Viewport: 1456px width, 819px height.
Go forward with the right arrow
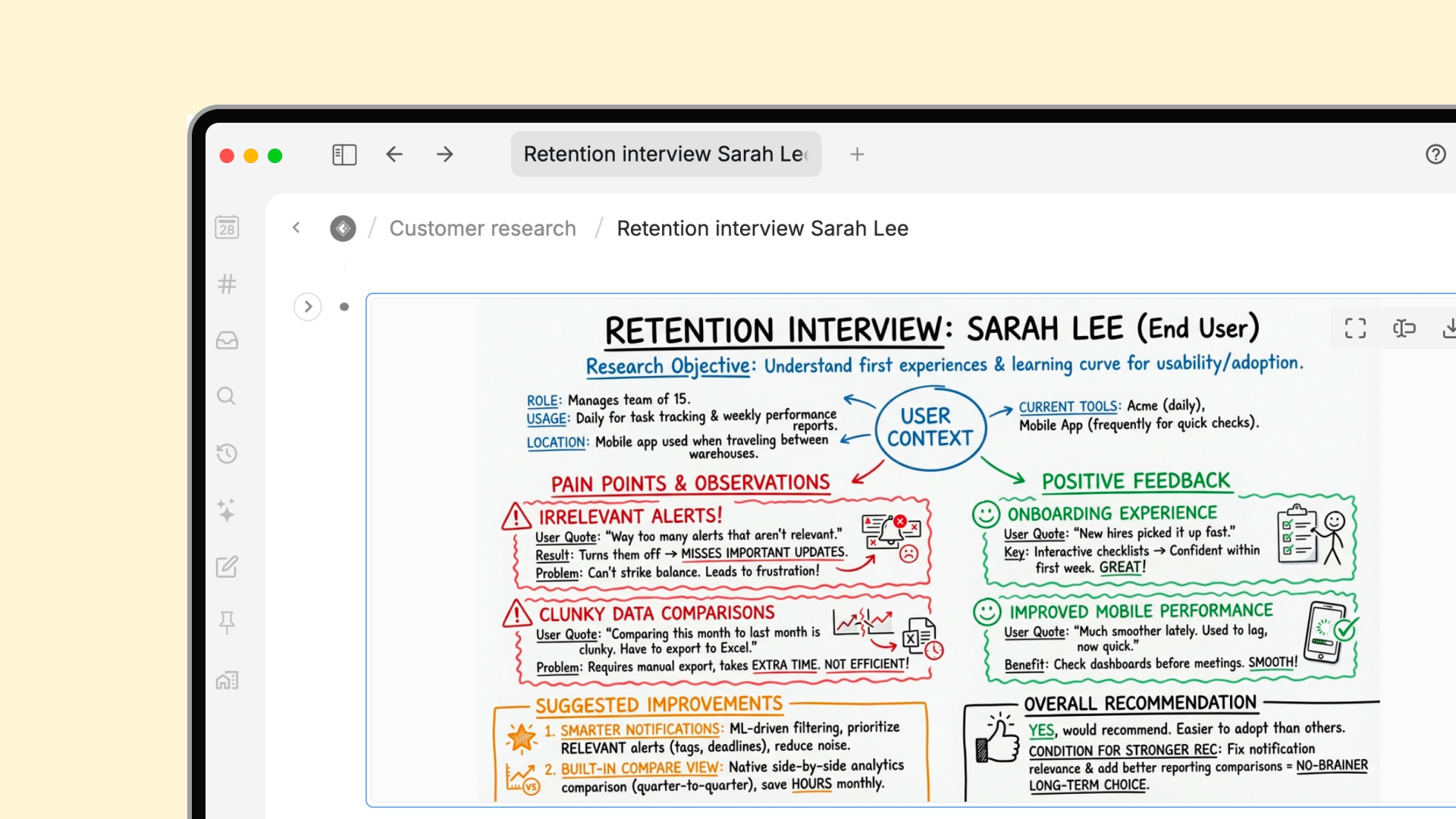[x=445, y=155]
